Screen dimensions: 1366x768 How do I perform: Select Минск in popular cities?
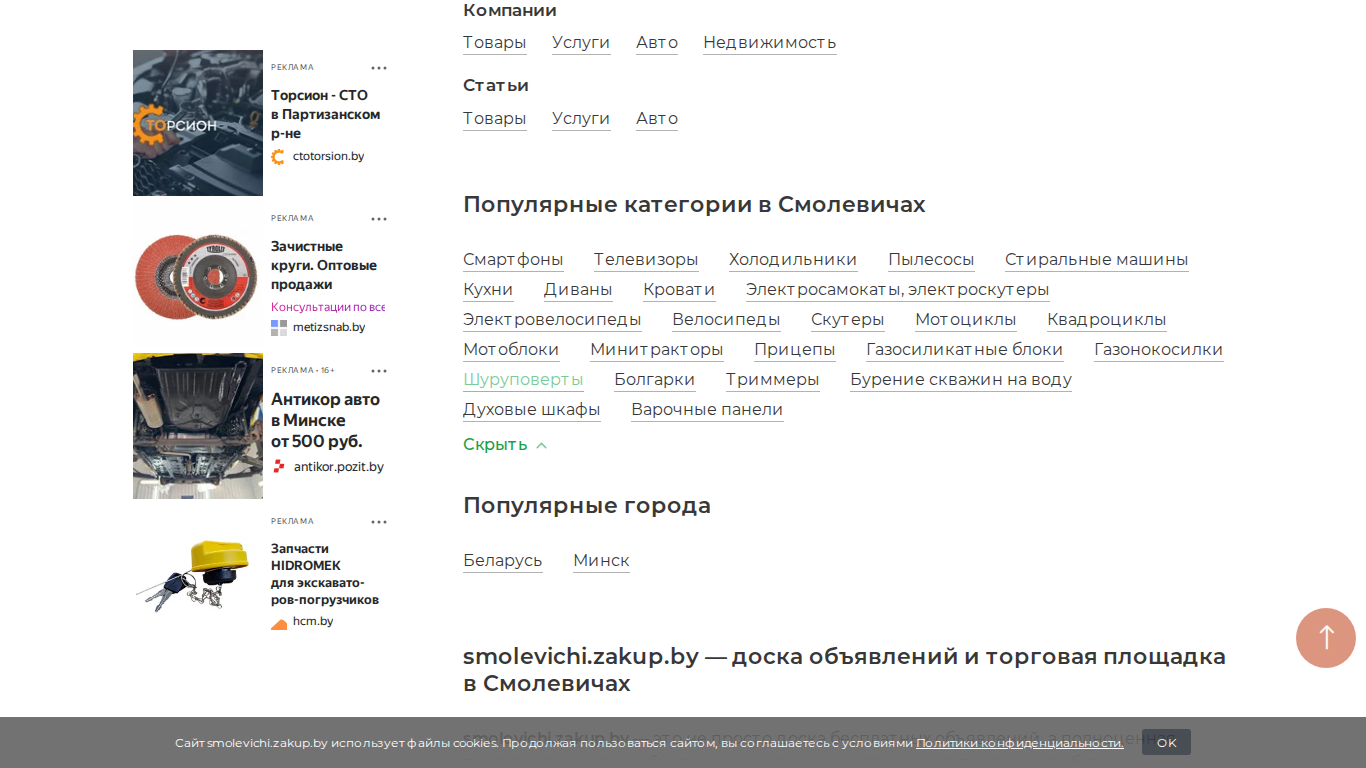click(601, 561)
